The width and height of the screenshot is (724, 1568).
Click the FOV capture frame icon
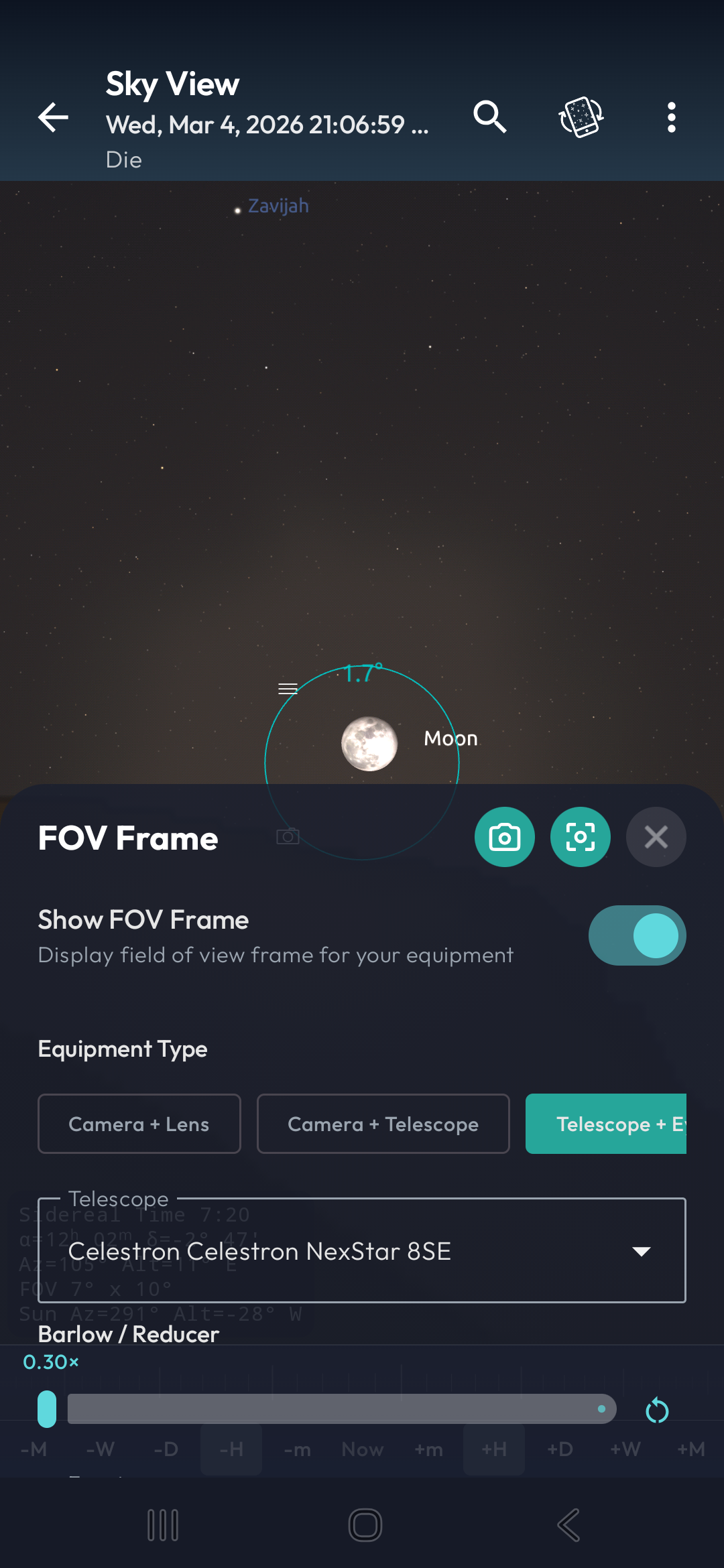[581, 837]
